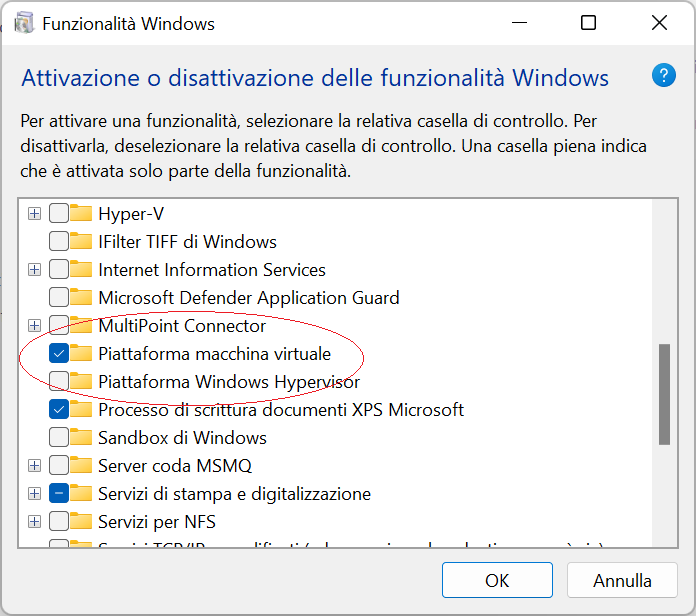Click the Internet Information Services folder icon
Screen dimensions: 696x616
(x=81, y=269)
